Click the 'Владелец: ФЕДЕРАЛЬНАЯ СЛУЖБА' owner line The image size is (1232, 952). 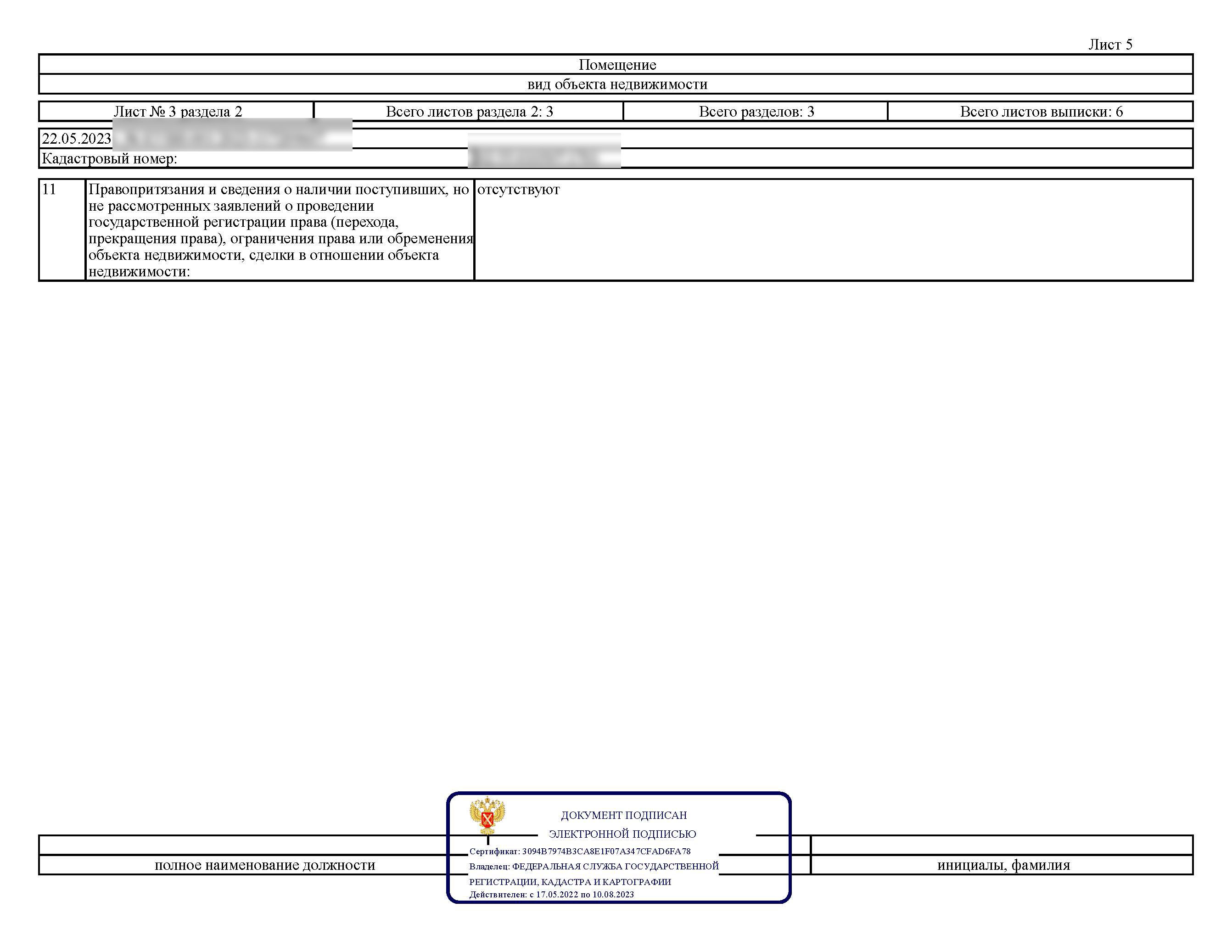594,866
